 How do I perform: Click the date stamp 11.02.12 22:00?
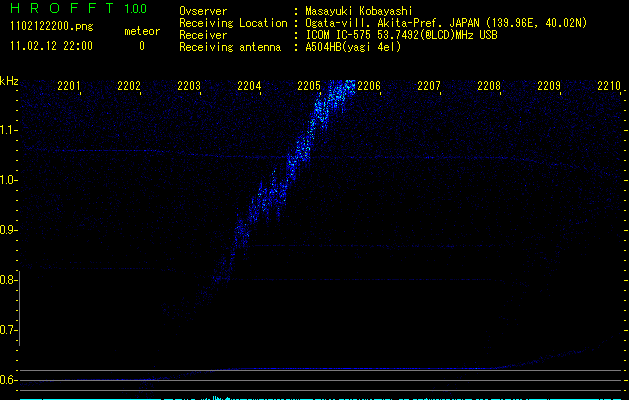(x=51, y=46)
